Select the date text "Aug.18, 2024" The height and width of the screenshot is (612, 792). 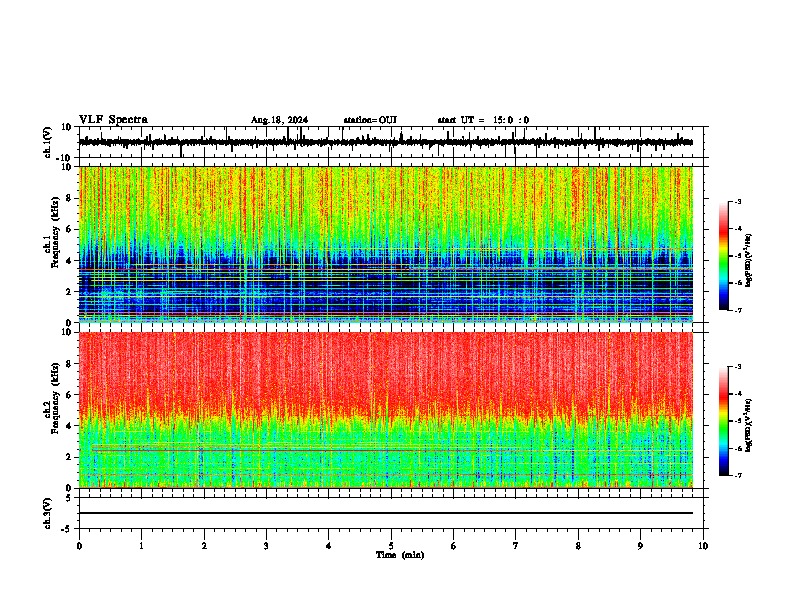coord(279,120)
